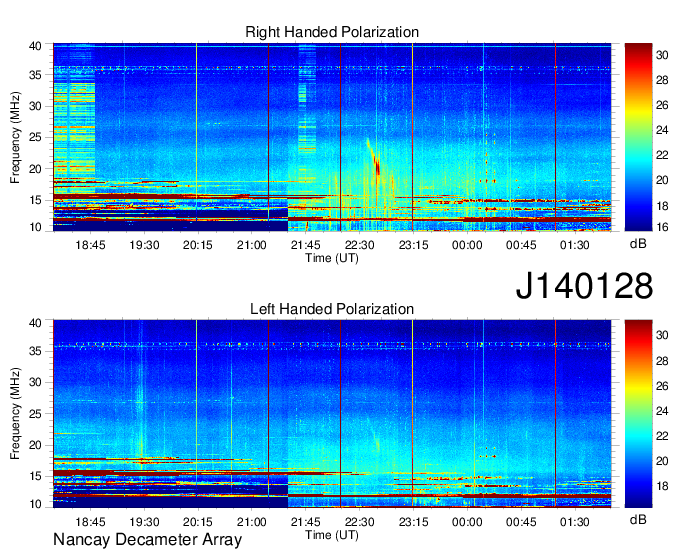The height and width of the screenshot is (552, 680).
Task: Click the 01:30 time tick of the Left Handed plot
Action: (x=575, y=522)
